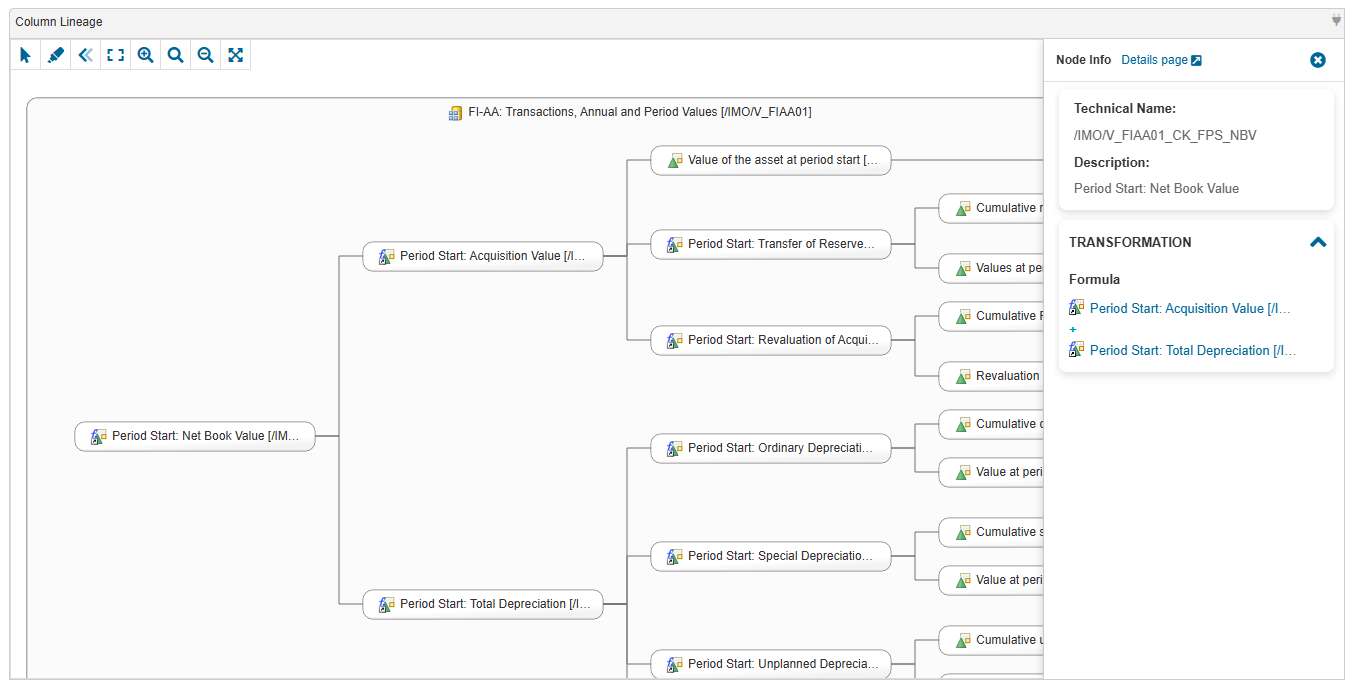The height and width of the screenshot is (690, 1353).
Task: Select the Period Start: Total Depreciation node
Action: 483,604
